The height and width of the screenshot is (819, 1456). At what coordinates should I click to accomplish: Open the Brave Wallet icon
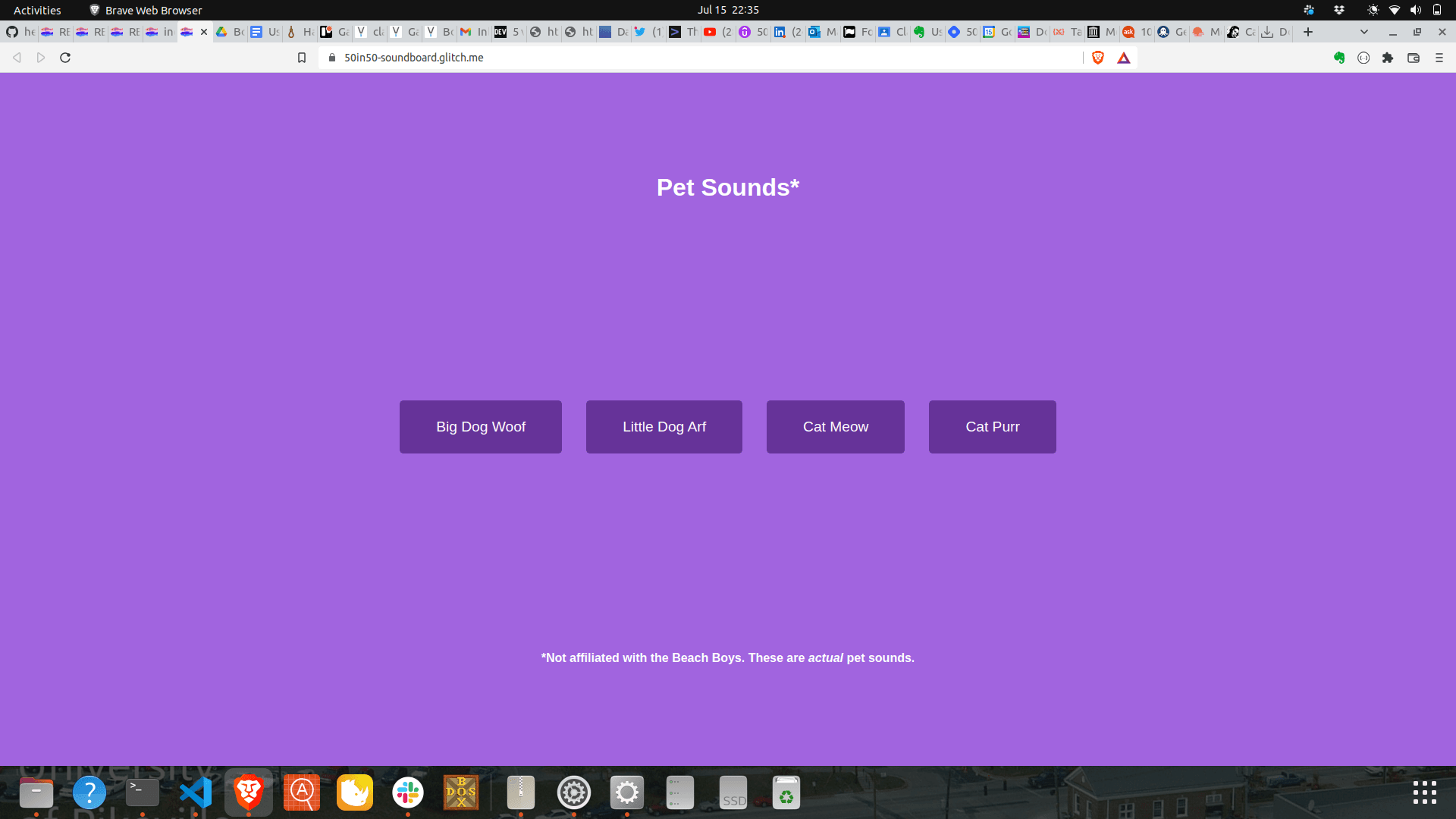pos(1414,58)
